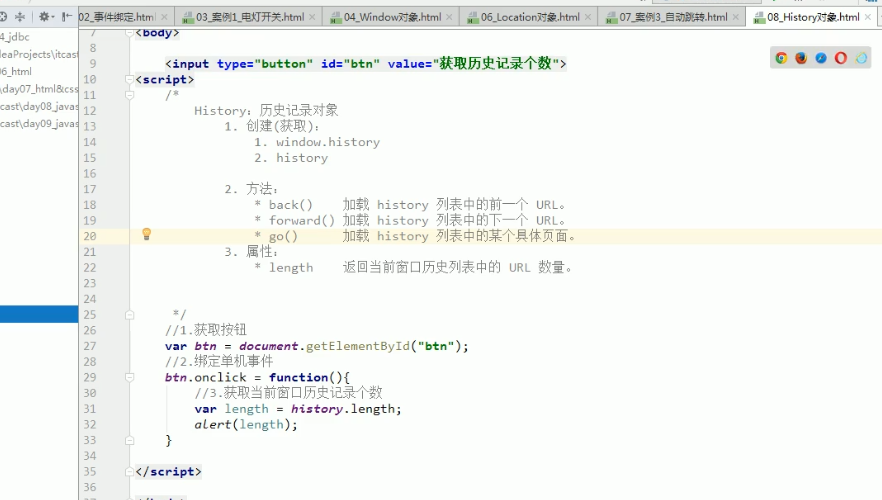Image resolution: width=882 pixels, height=500 pixels.
Task: Select the day07_html&css project tree item
Action: point(39,89)
